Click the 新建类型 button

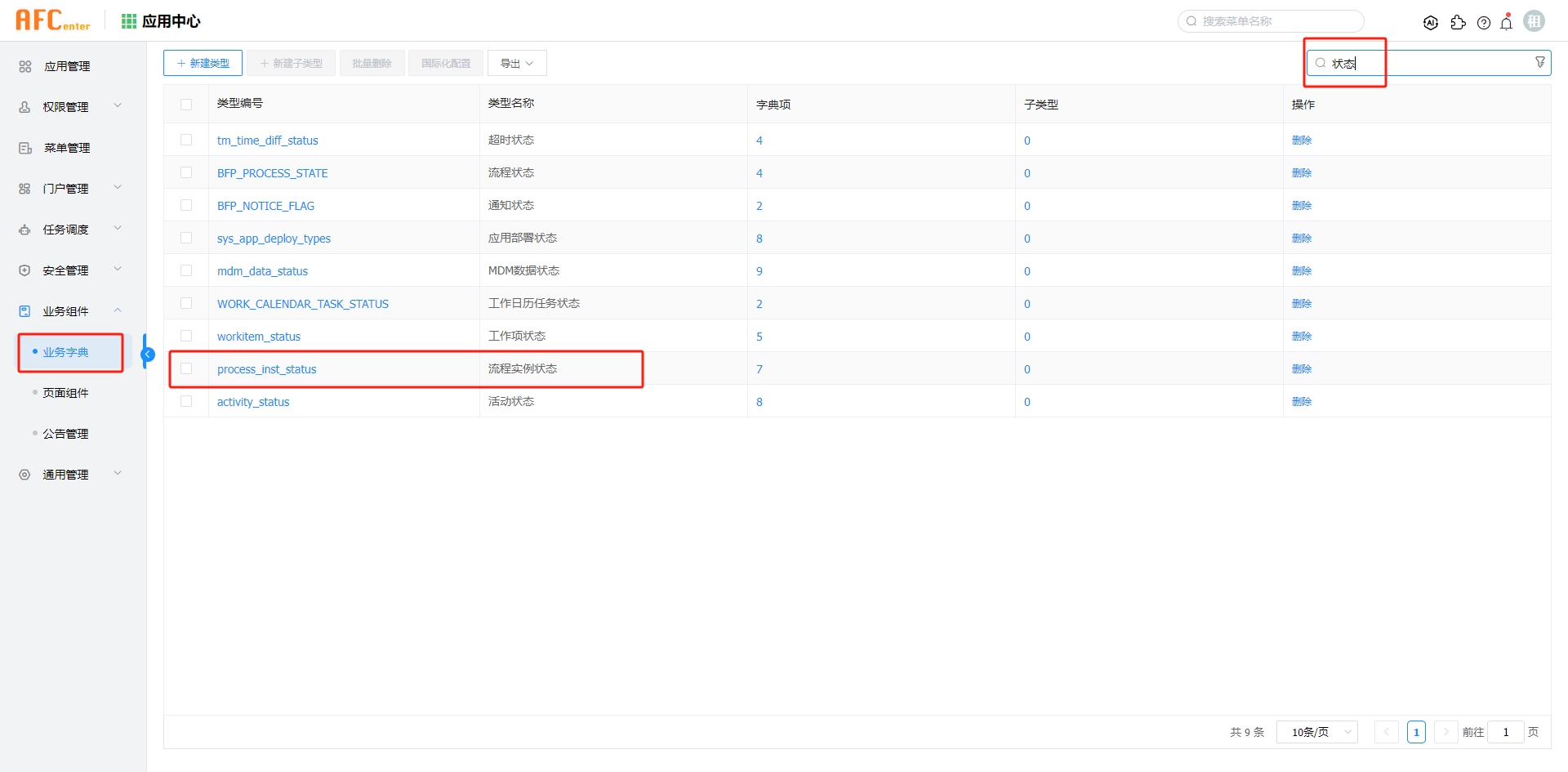[203, 62]
